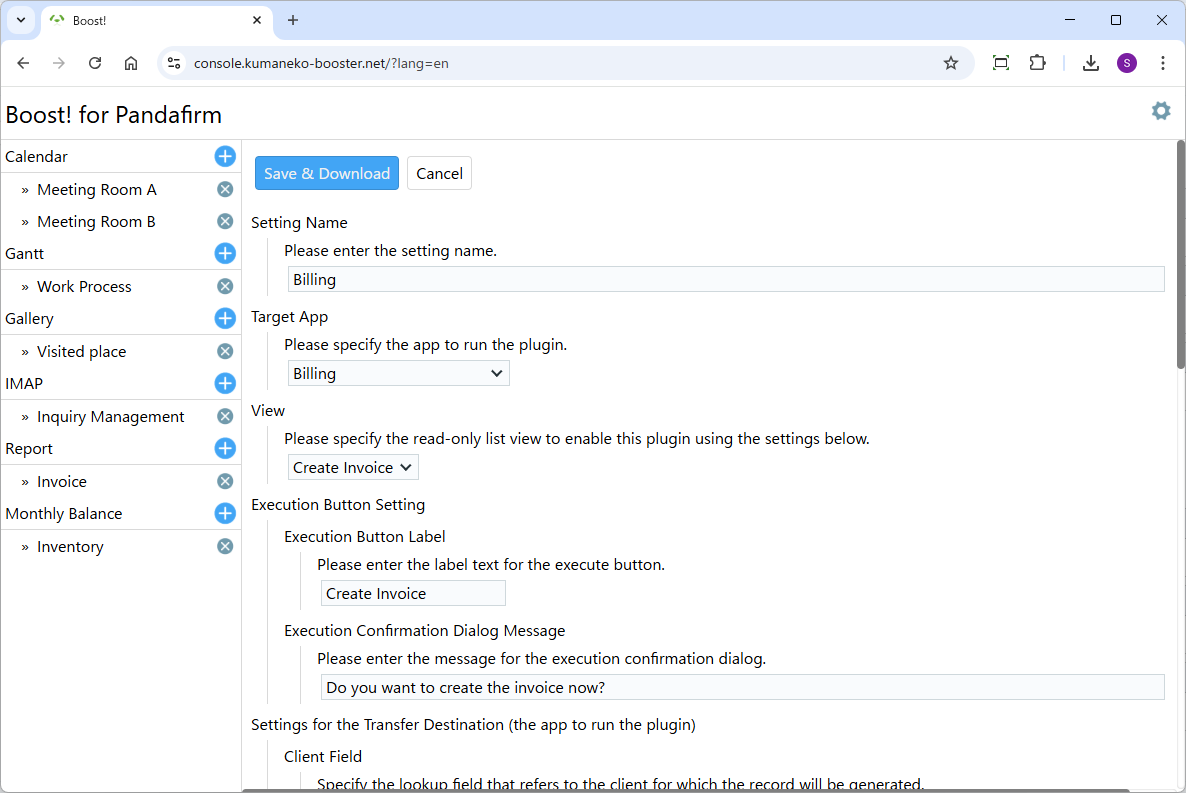1186x793 pixels.
Task: Add a new Gallery setting via plus icon
Action: tap(225, 318)
